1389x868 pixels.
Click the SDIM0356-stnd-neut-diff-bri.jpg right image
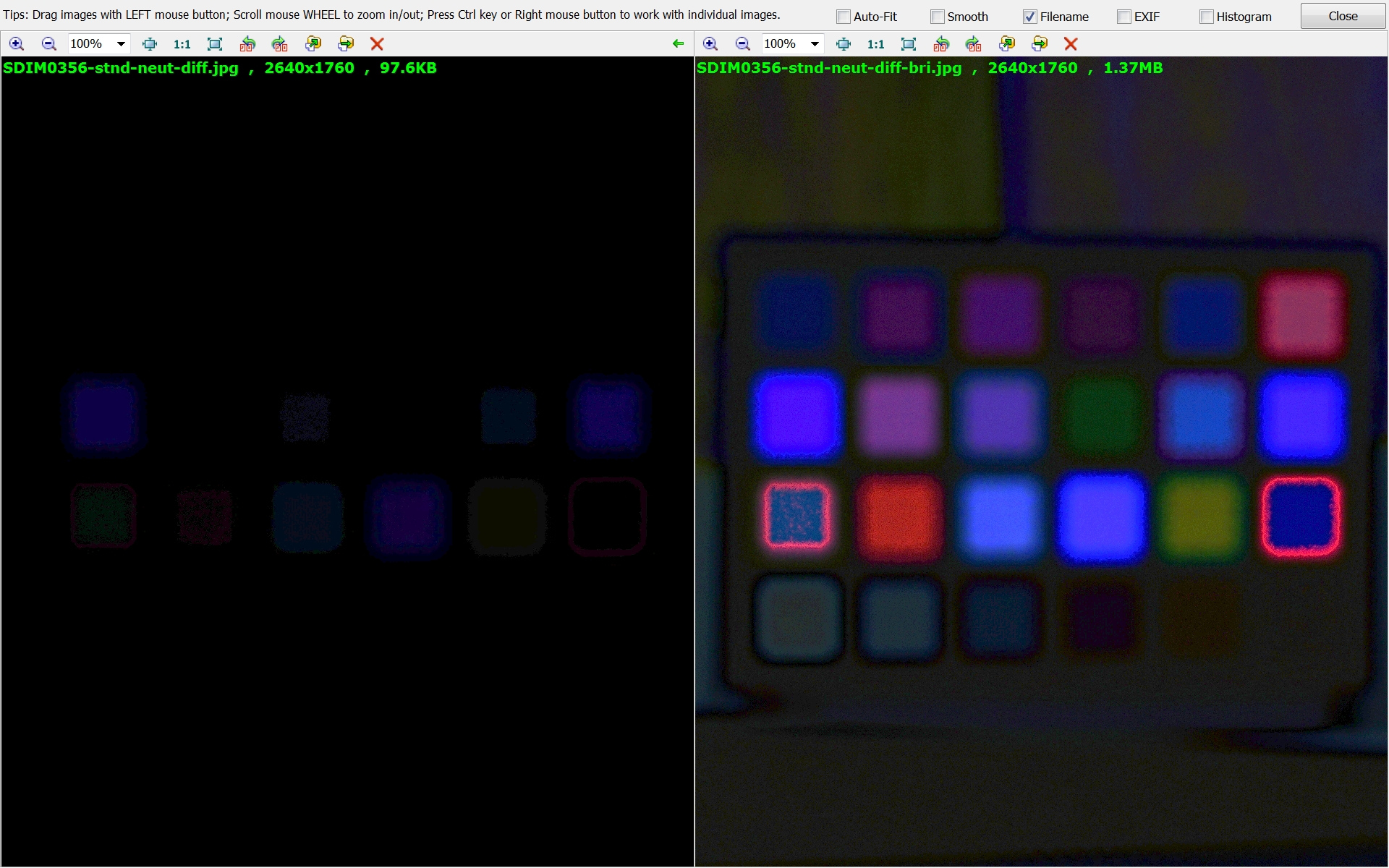1041,461
